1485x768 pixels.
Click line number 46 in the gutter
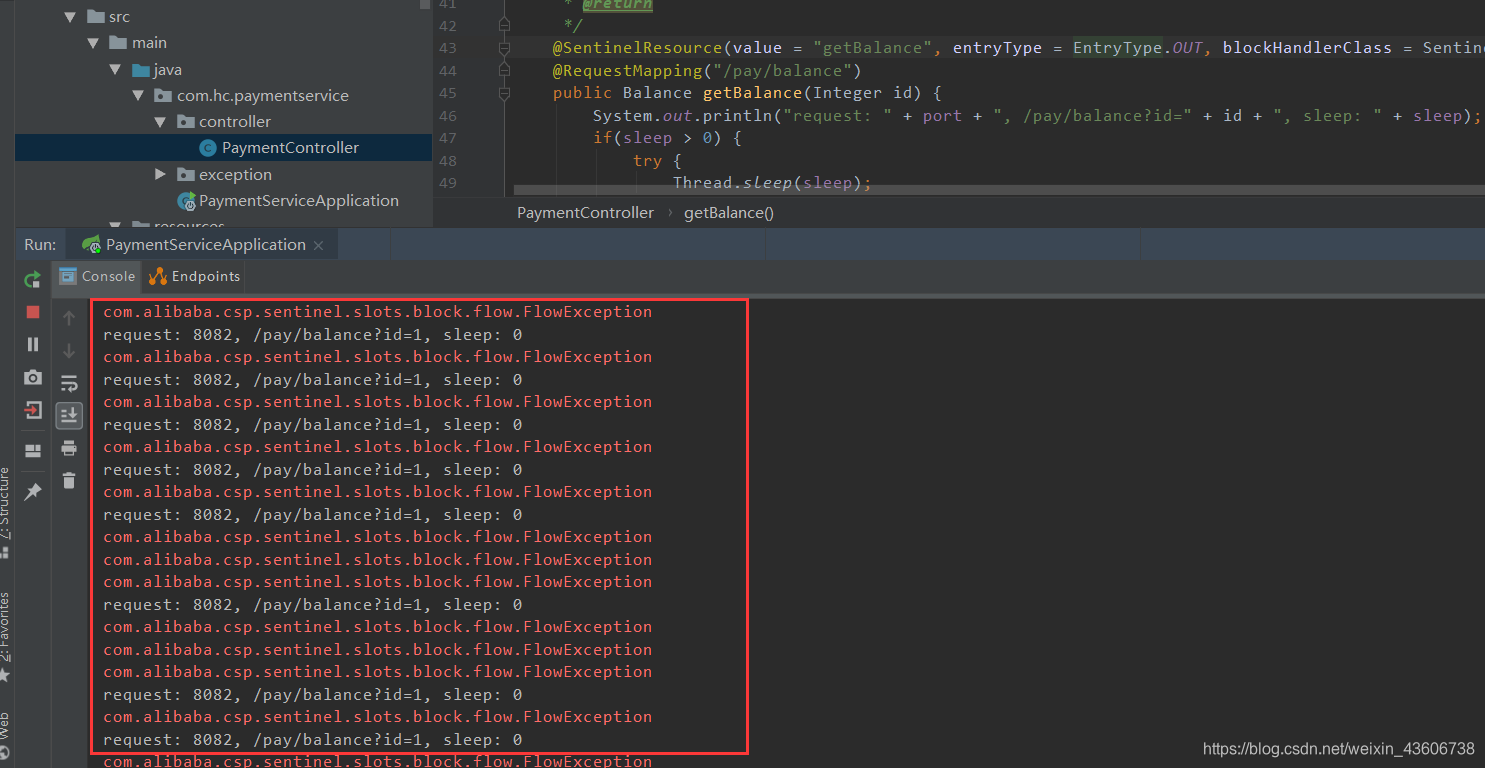tap(447, 116)
